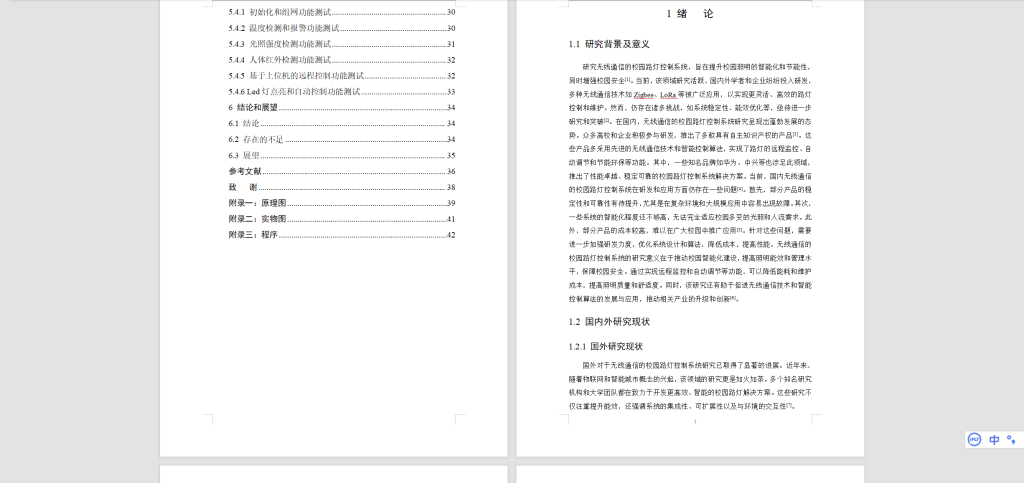Go to TOC entry 5.4.3 光照强度检测功能测试
This screenshot has height=483, width=1024.
pyautogui.click(x=290, y=44)
